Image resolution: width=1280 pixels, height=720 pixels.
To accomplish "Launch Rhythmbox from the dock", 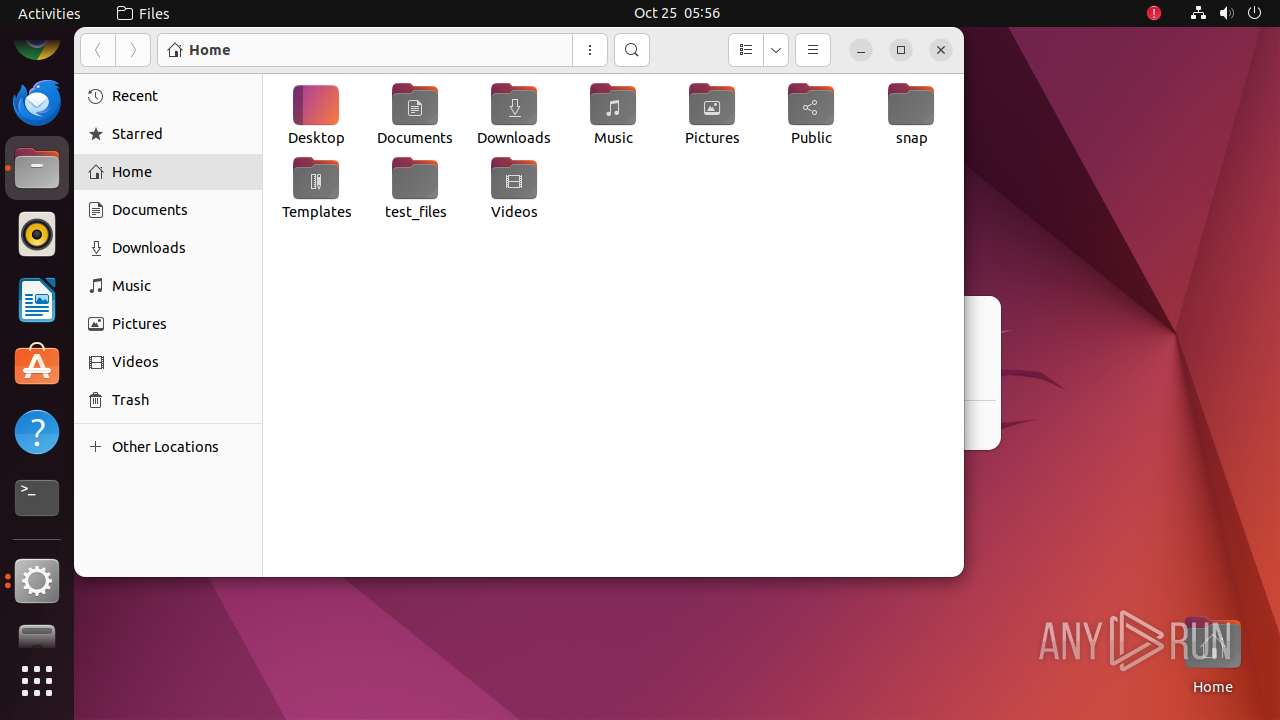I will tap(37, 234).
